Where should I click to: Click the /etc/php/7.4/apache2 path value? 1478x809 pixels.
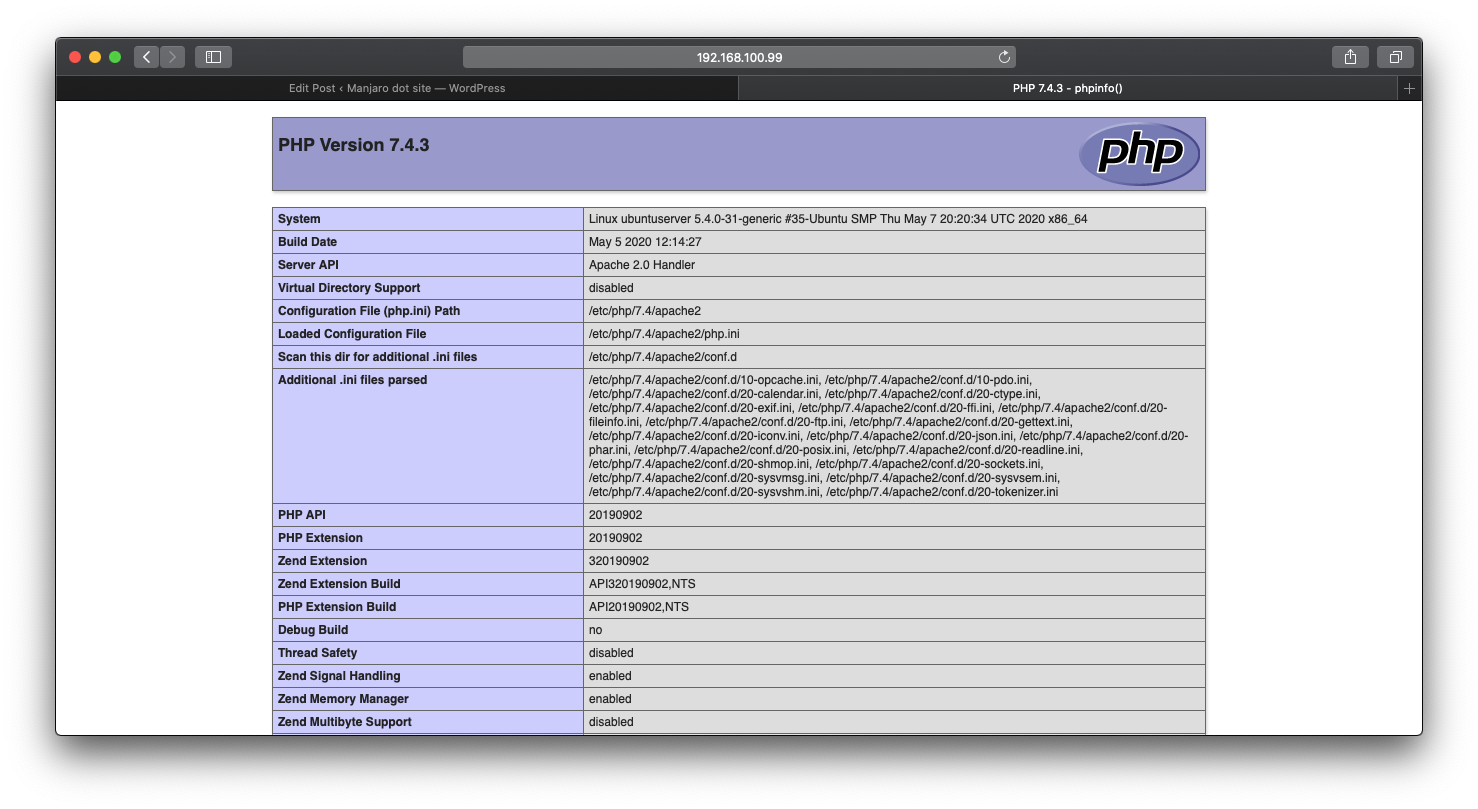645,311
